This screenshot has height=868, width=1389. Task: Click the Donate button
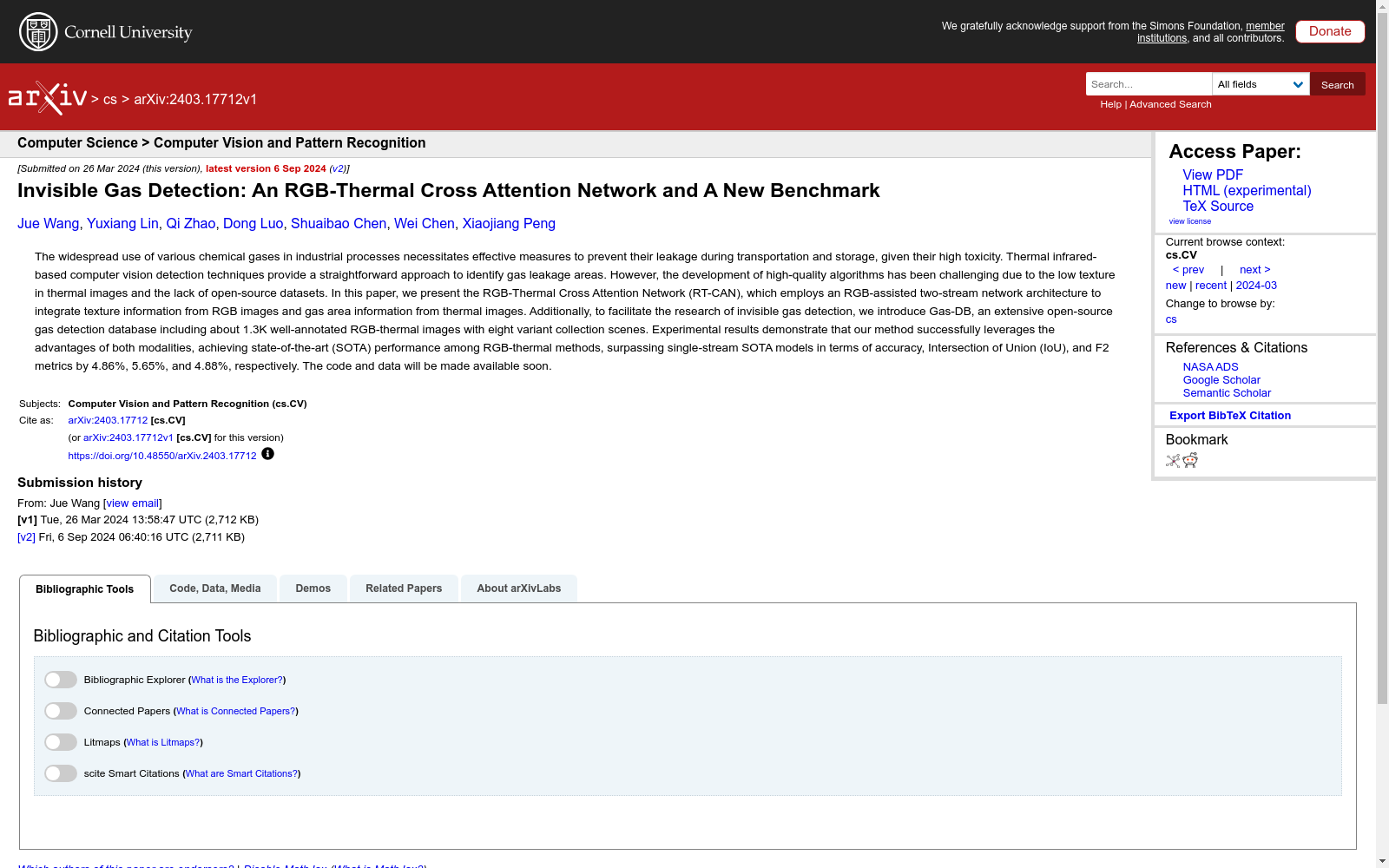click(1330, 31)
